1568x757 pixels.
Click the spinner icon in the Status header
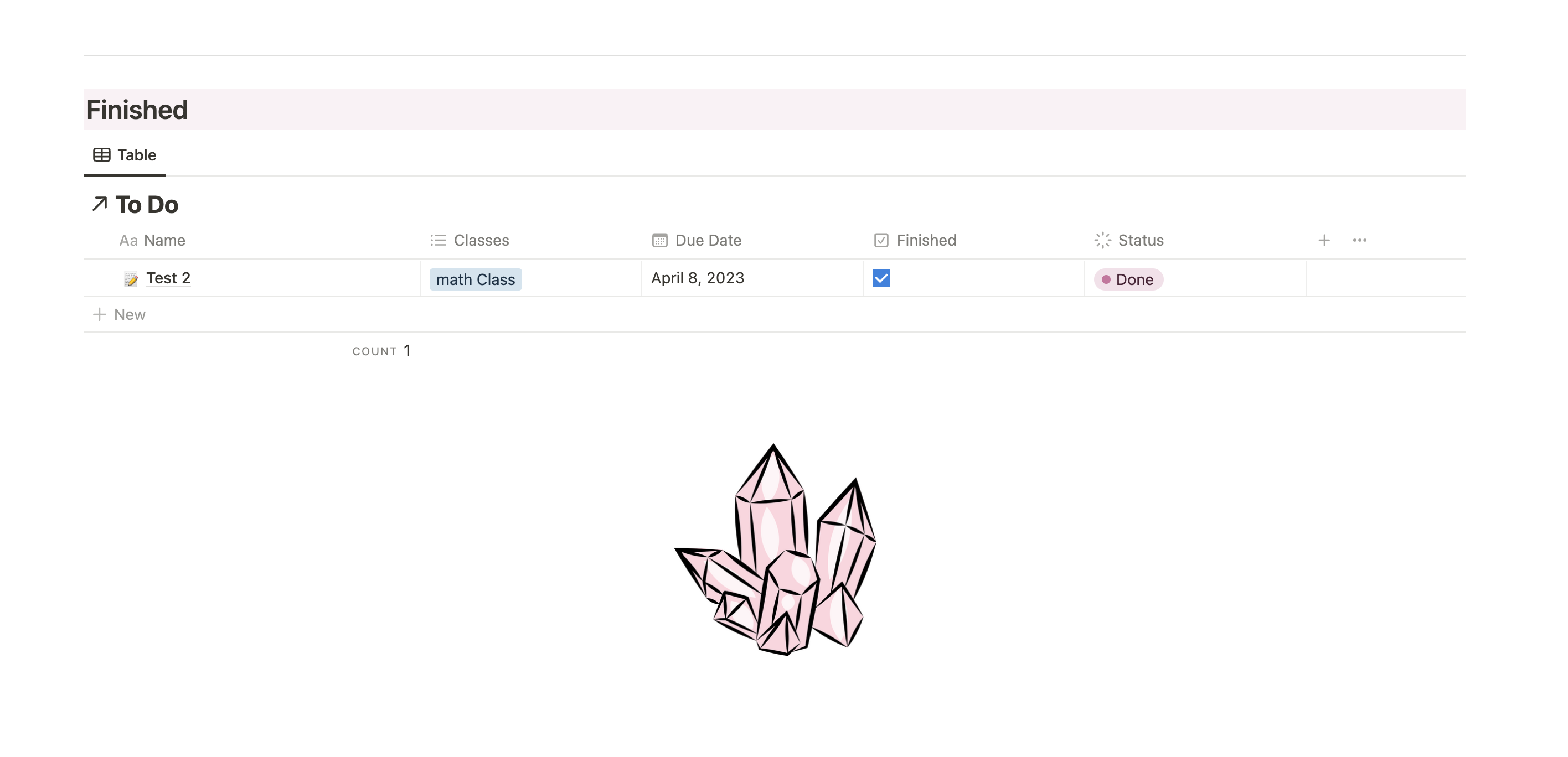tap(1102, 240)
